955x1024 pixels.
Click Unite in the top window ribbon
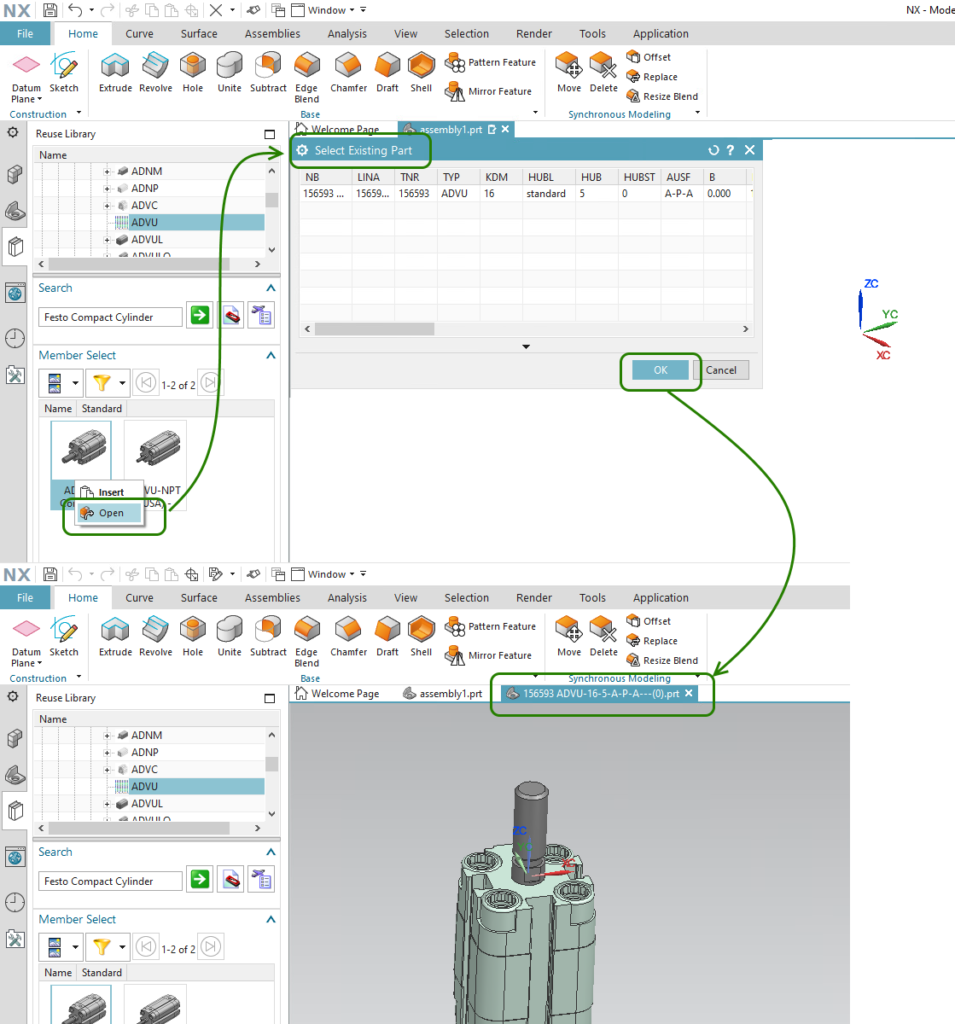229,72
